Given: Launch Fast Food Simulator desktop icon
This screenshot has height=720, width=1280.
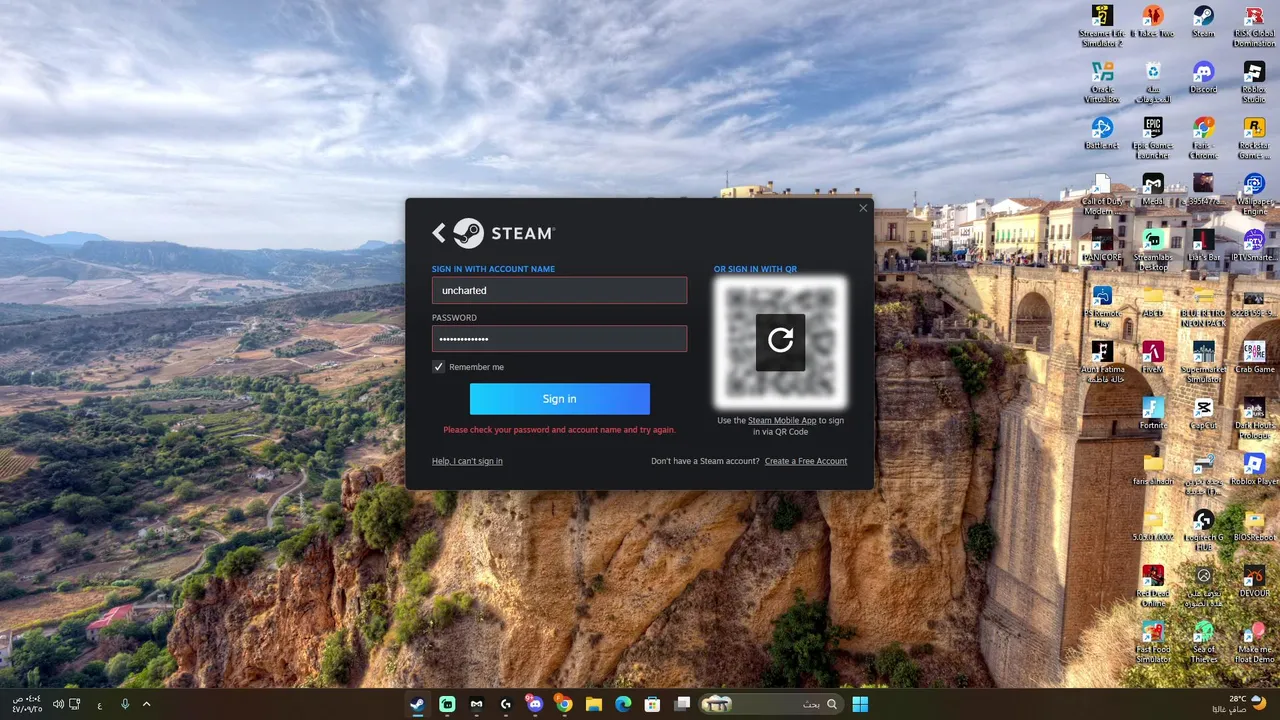Looking at the screenshot, I should tap(1153, 641).
